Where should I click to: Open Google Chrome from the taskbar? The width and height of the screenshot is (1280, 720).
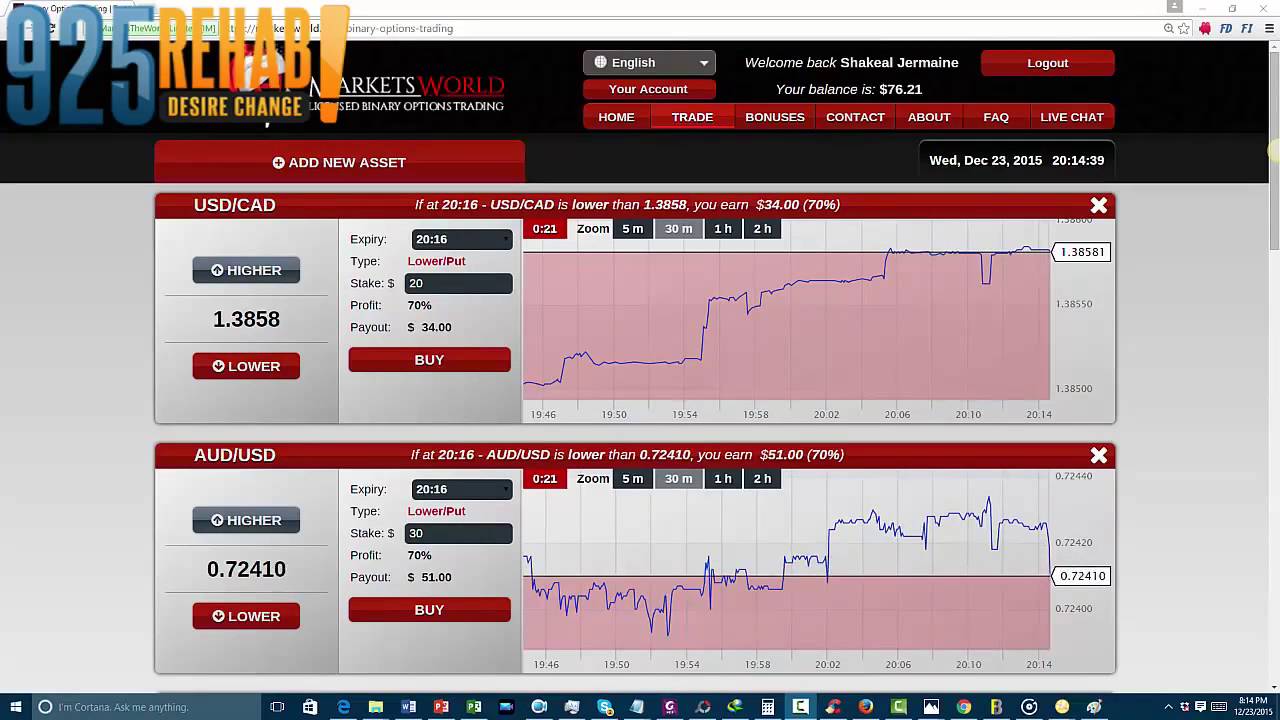tap(963, 707)
